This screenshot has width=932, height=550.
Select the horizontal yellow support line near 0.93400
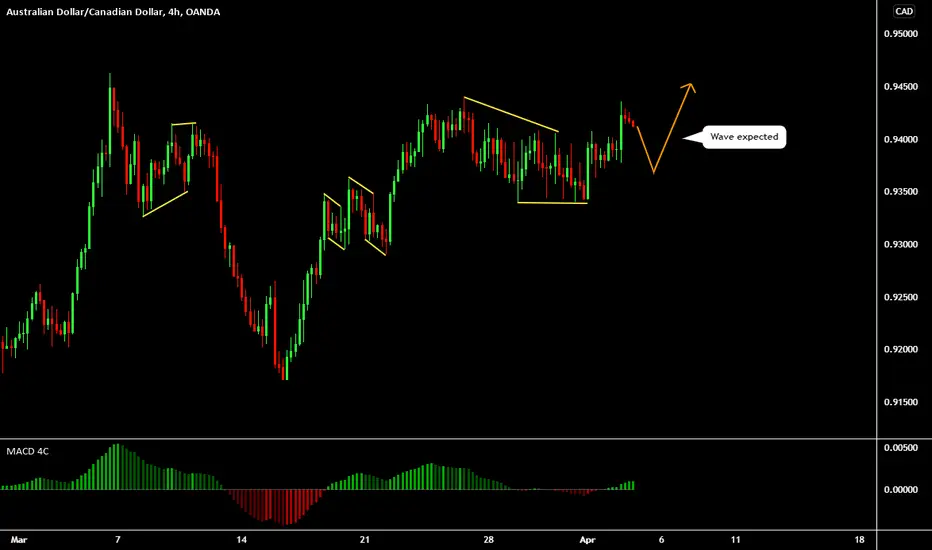552,203
